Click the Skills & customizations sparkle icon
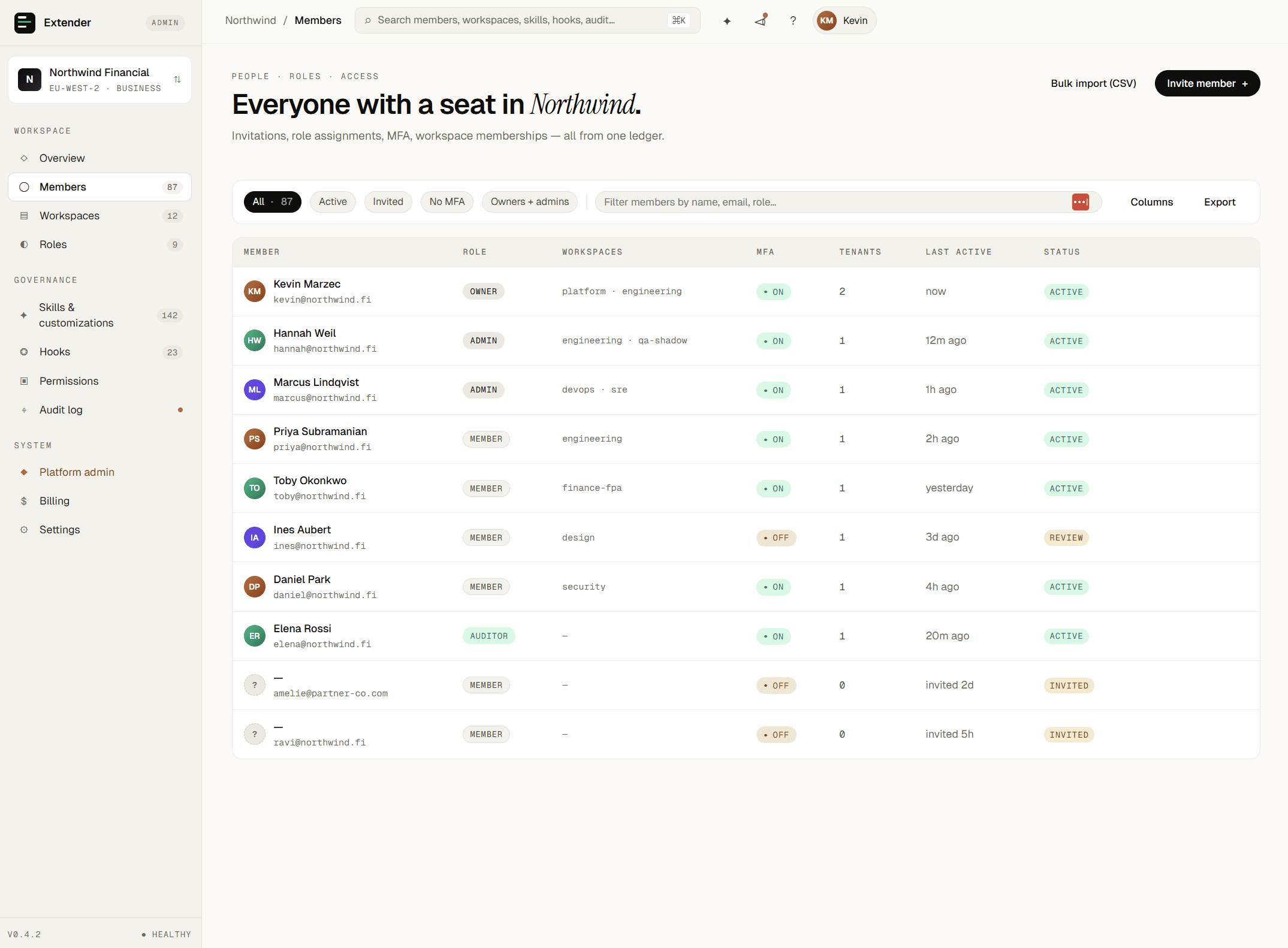Viewport: 1288px width, 948px height. (24, 315)
